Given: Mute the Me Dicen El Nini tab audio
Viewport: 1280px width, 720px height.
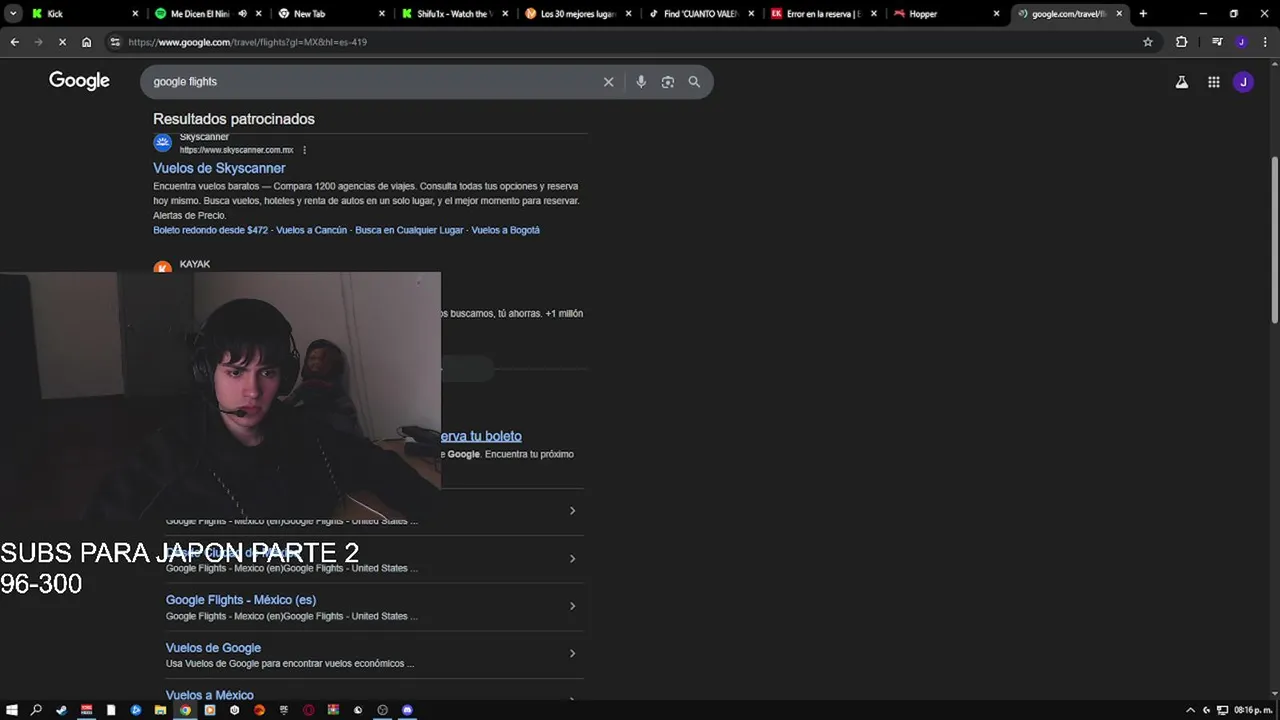Looking at the screenshot, I should 243,14.
